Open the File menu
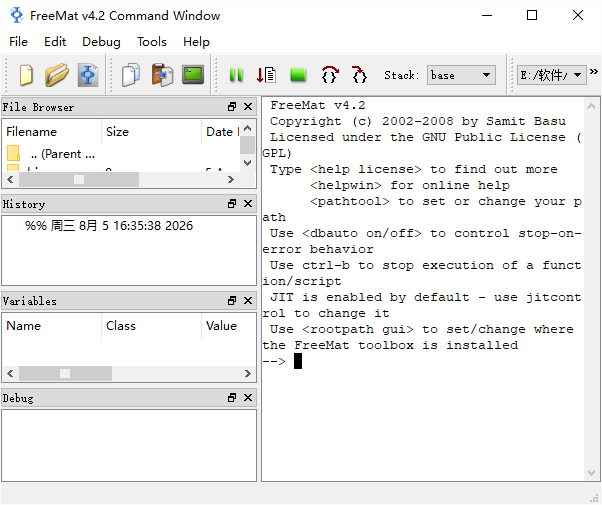The height and width of the screenshot is (505, 602). pos(18,41)
